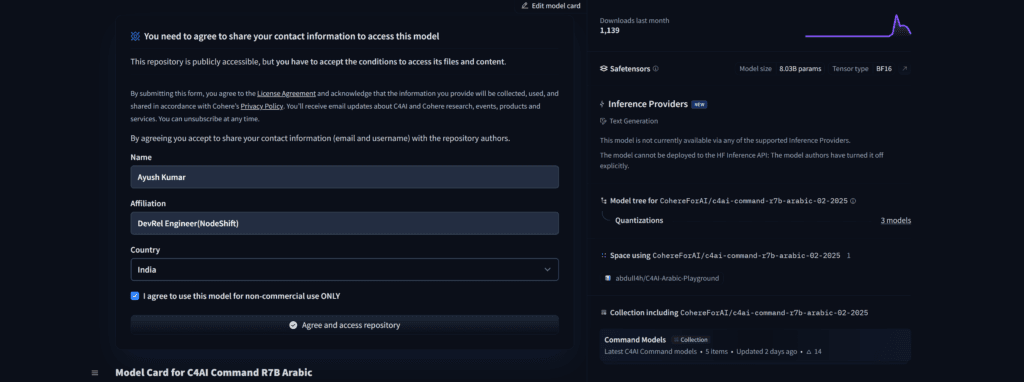Click the Collection including list icon
1024x382 pixels.
coord(603,313)
